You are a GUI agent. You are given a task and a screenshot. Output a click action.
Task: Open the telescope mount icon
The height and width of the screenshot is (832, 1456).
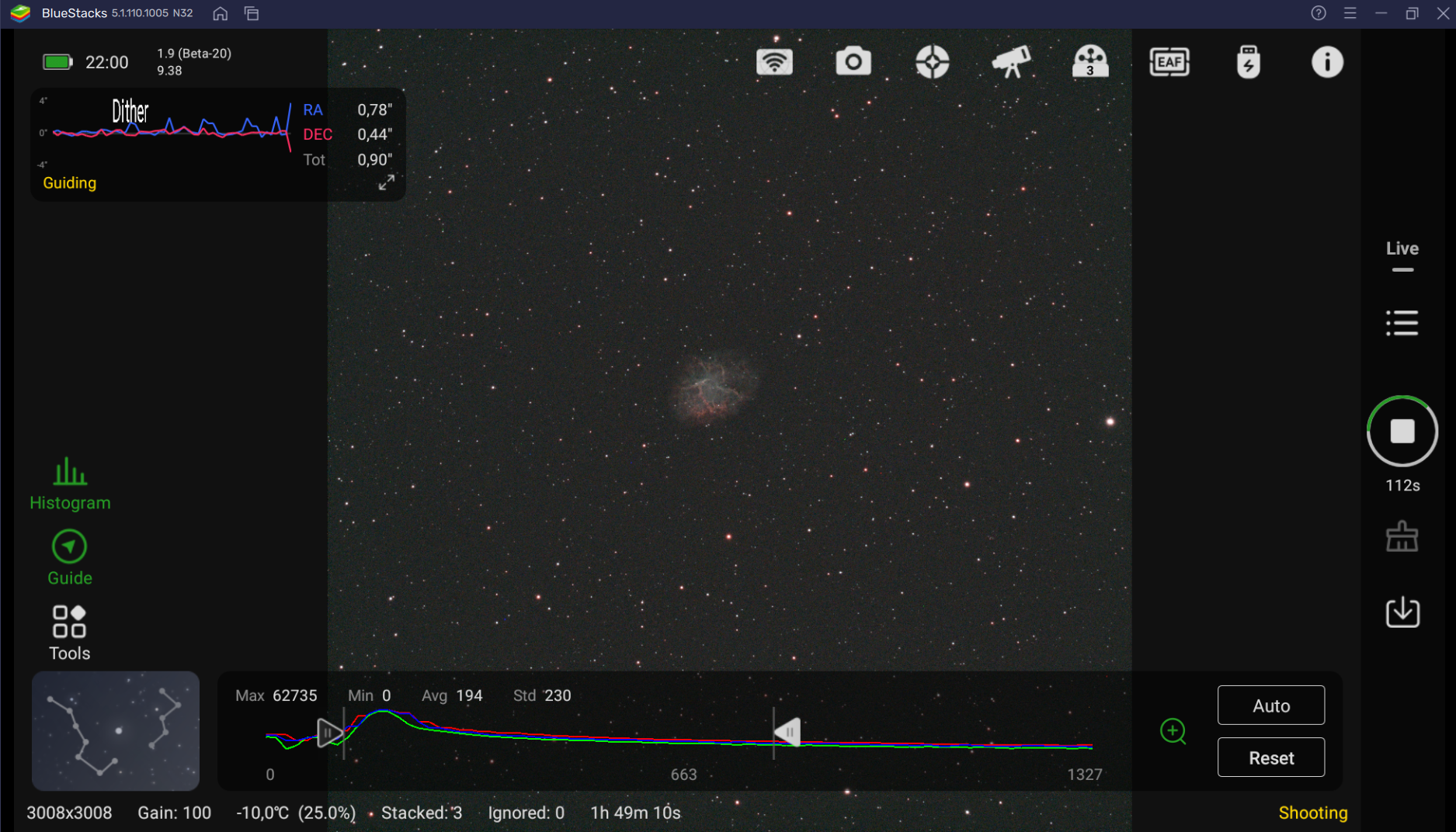click(x=1011, y=62)
